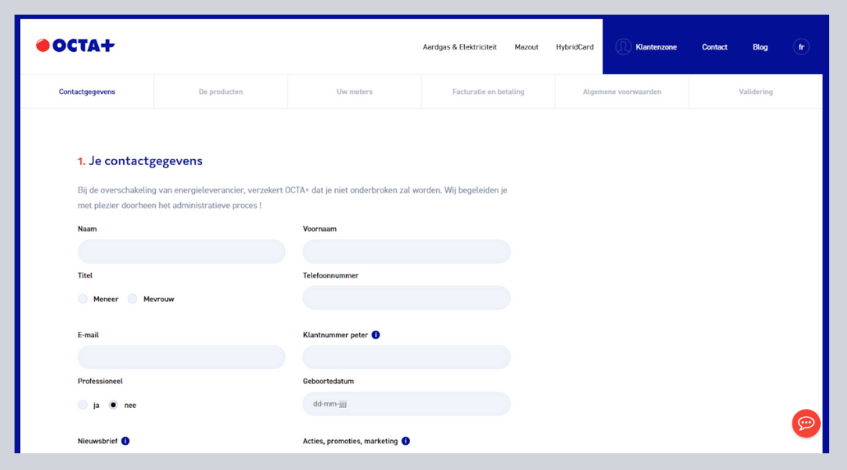Open Aardgas & Elektriciteit menu
The image size is (847, 470).
point(459,47)
